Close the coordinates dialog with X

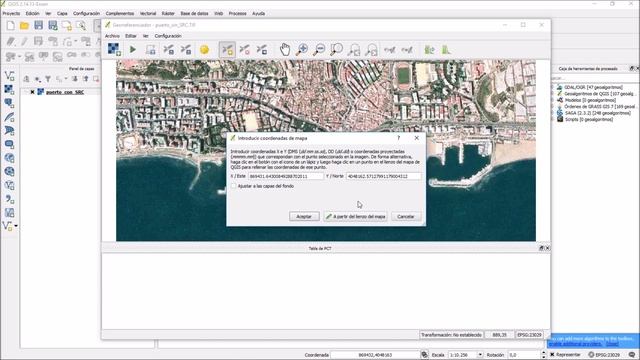pos(416,138)
